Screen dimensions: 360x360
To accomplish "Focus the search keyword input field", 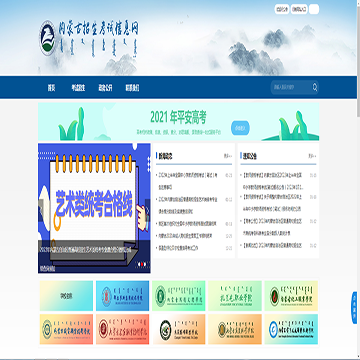I will click(x=291, y=87).
